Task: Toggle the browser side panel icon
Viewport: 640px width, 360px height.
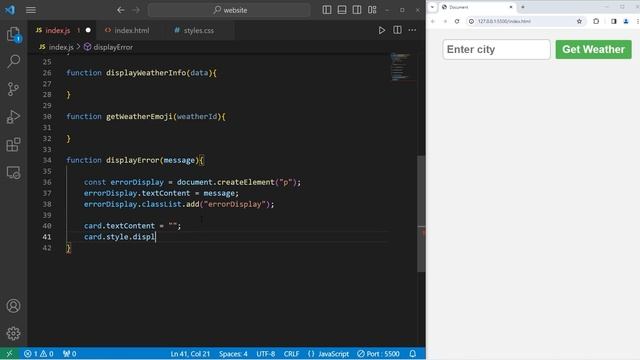Action: click(613, 21)
